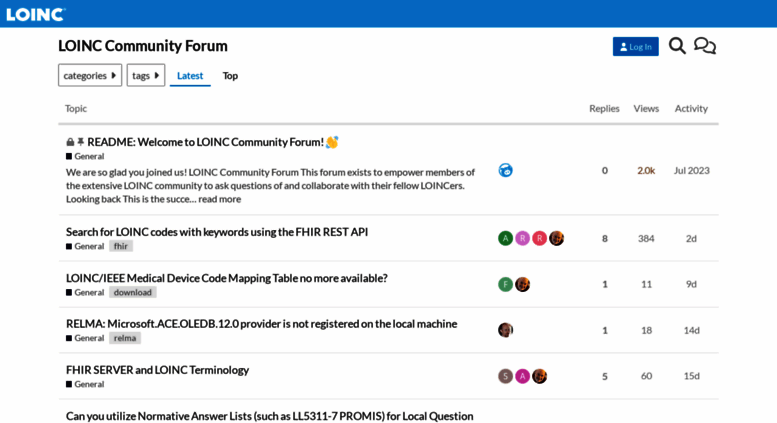Click Jul 2023 activity date
The width and height of the screenshot is (777, 423).
(691, 170)
